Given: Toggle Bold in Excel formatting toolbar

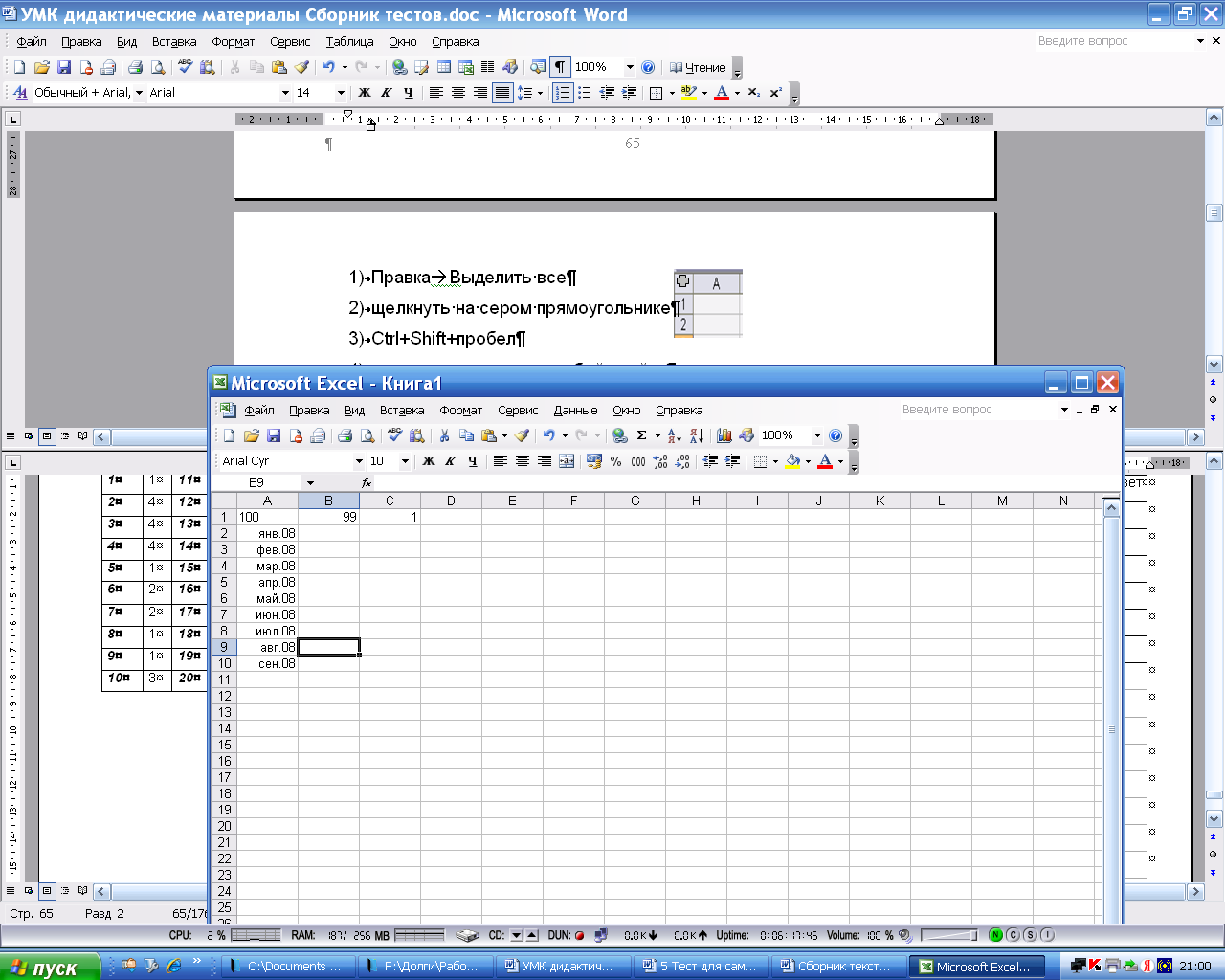Looking at the screenshot, I should [429, 461].
